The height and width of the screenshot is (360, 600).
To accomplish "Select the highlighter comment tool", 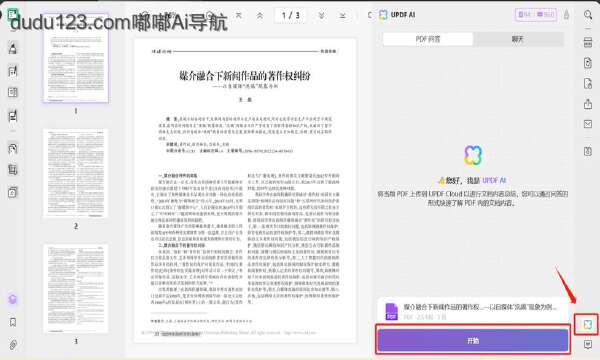I will [x=13, y=48].
